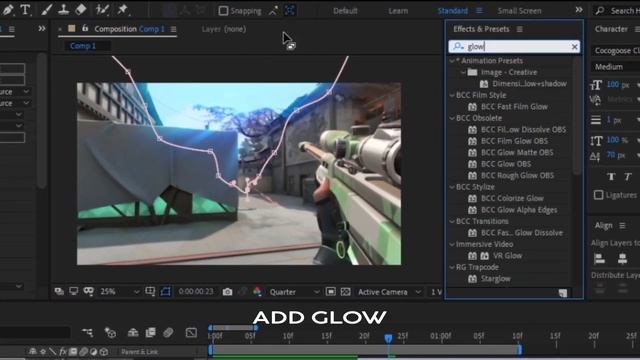This screenshot has width=640, height=360.
Task: Open Layer (none) tab
Action: coord(224,29)
